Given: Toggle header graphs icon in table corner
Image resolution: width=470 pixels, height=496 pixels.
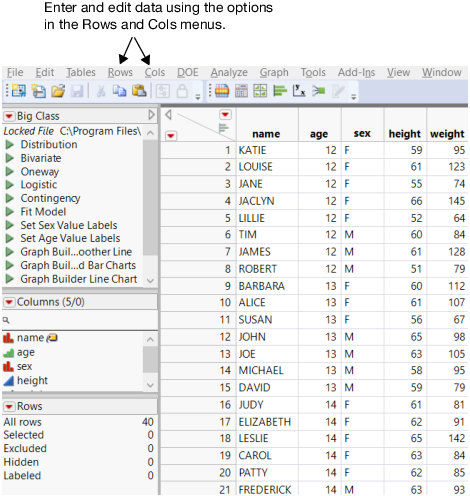Looking at the screenshot, I should (x=223, y=128).
